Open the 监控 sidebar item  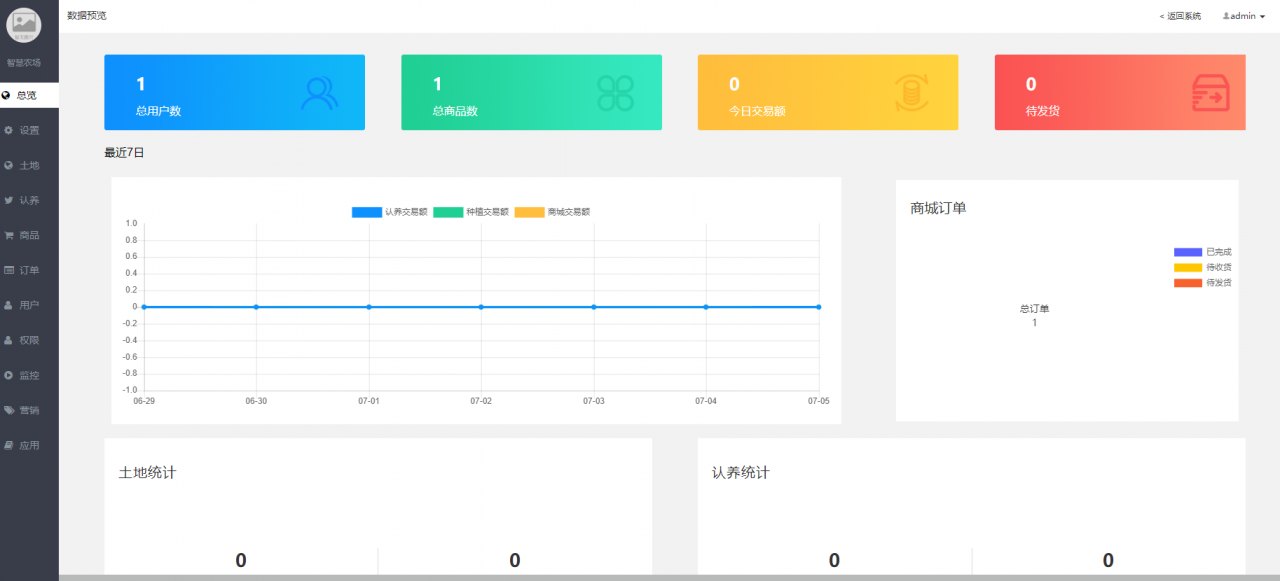(x=29, y=375)
